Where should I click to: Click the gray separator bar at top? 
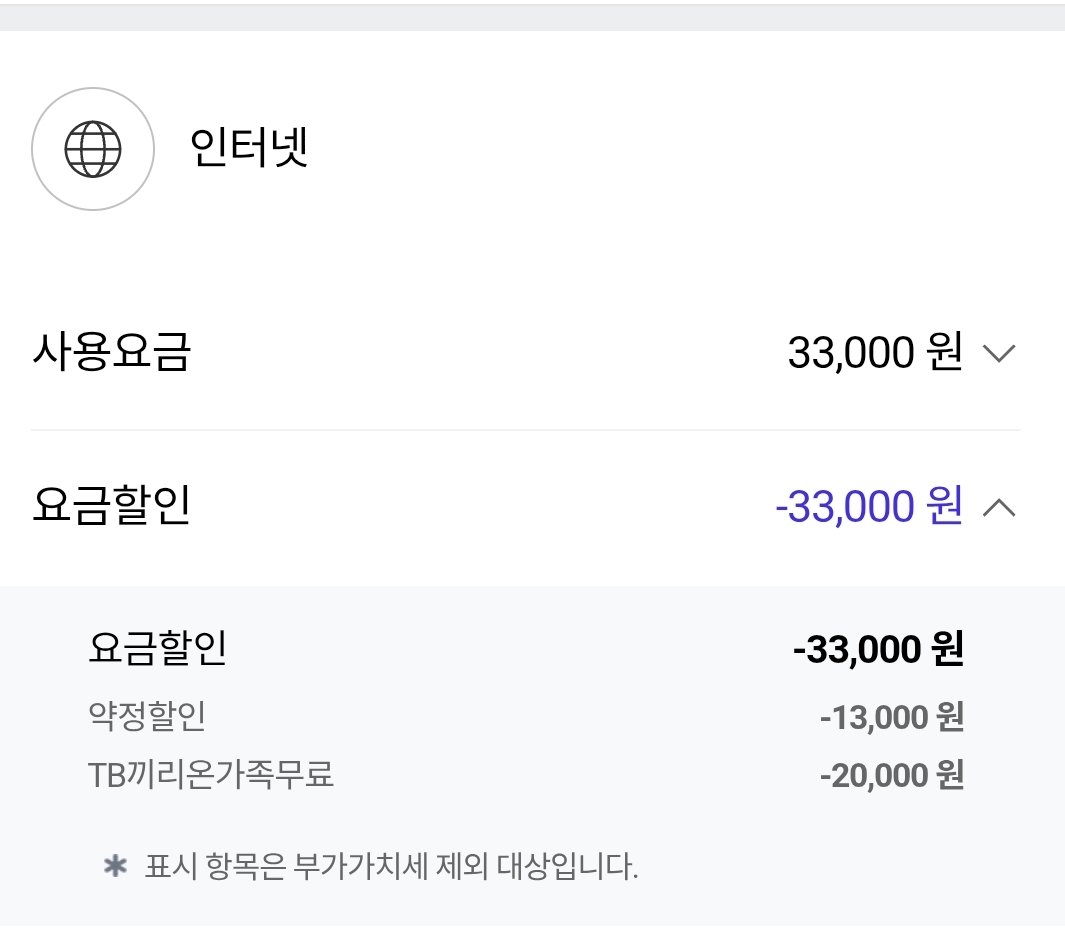pos(532,17)
